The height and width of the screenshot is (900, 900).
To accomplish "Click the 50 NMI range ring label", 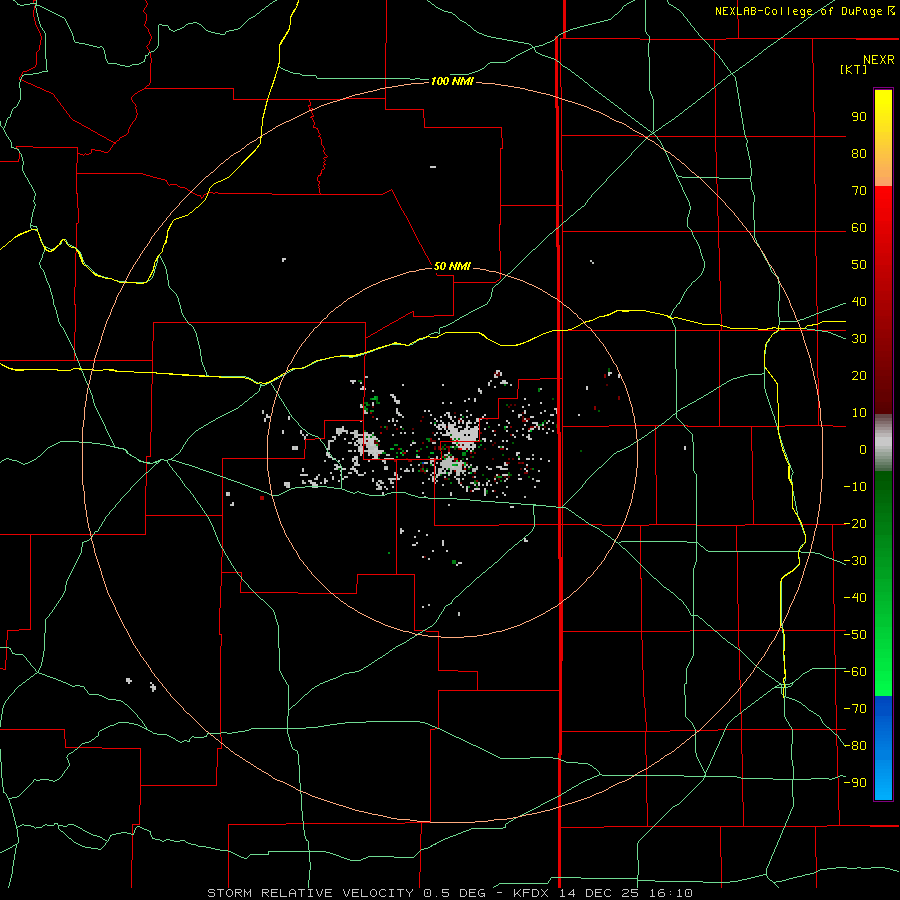I will [452, 266].
